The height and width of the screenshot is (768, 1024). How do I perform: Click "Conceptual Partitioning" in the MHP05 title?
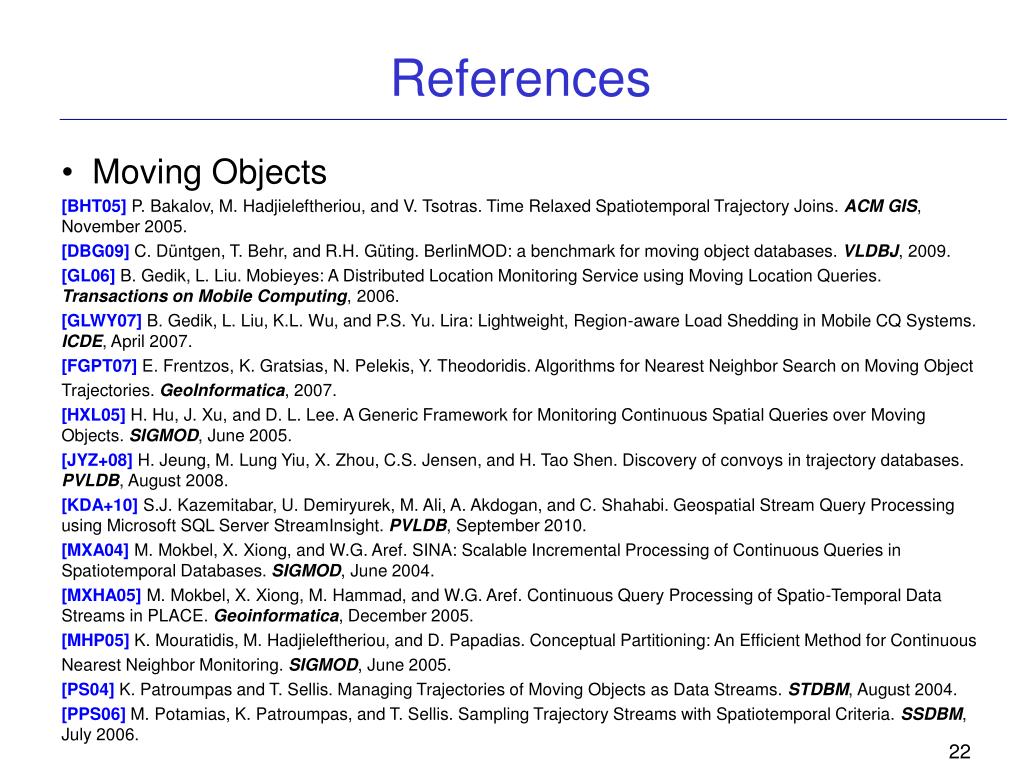(619, 640)
